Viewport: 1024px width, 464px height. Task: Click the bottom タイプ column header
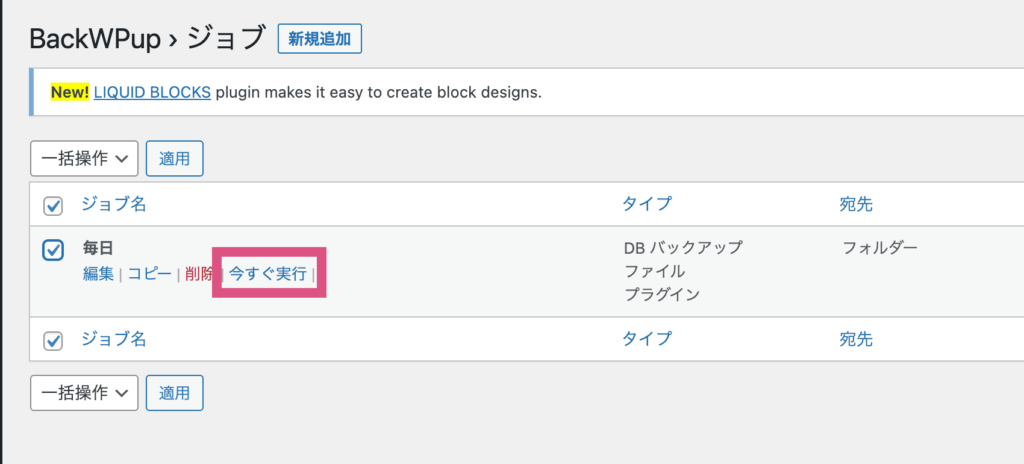click(647, 339)
